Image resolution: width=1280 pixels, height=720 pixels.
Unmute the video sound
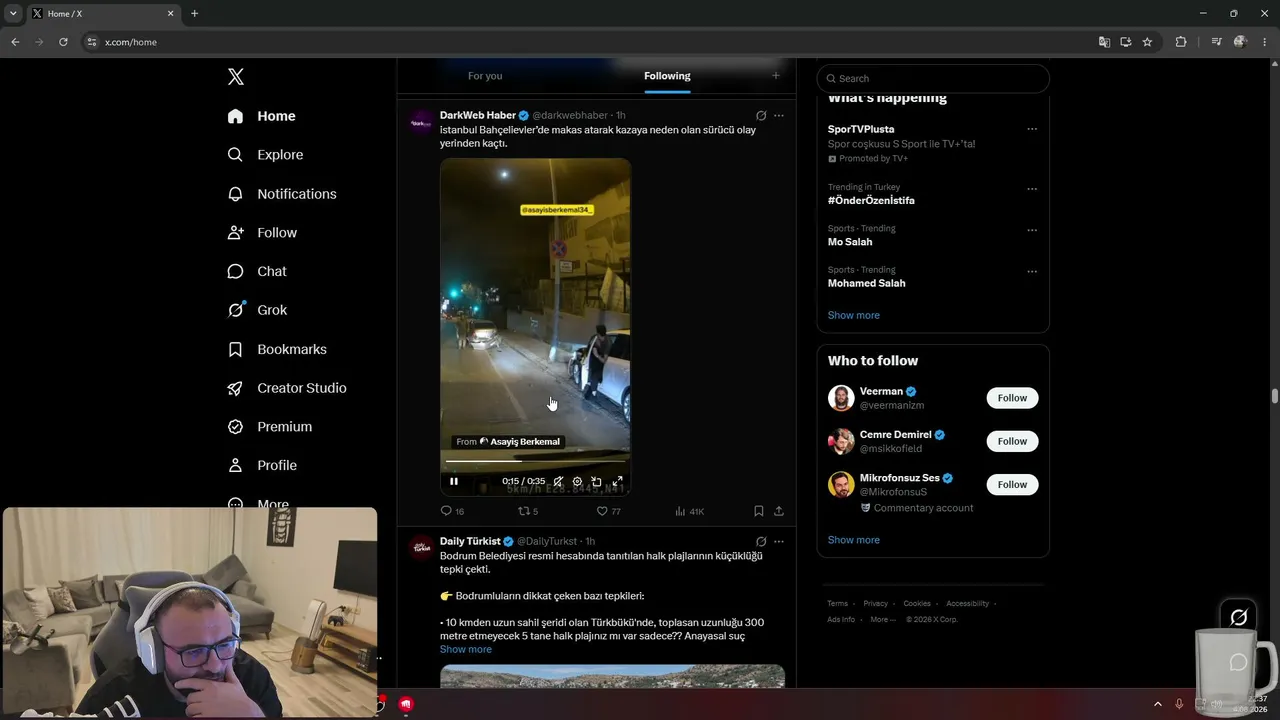(x=558, y=481)
